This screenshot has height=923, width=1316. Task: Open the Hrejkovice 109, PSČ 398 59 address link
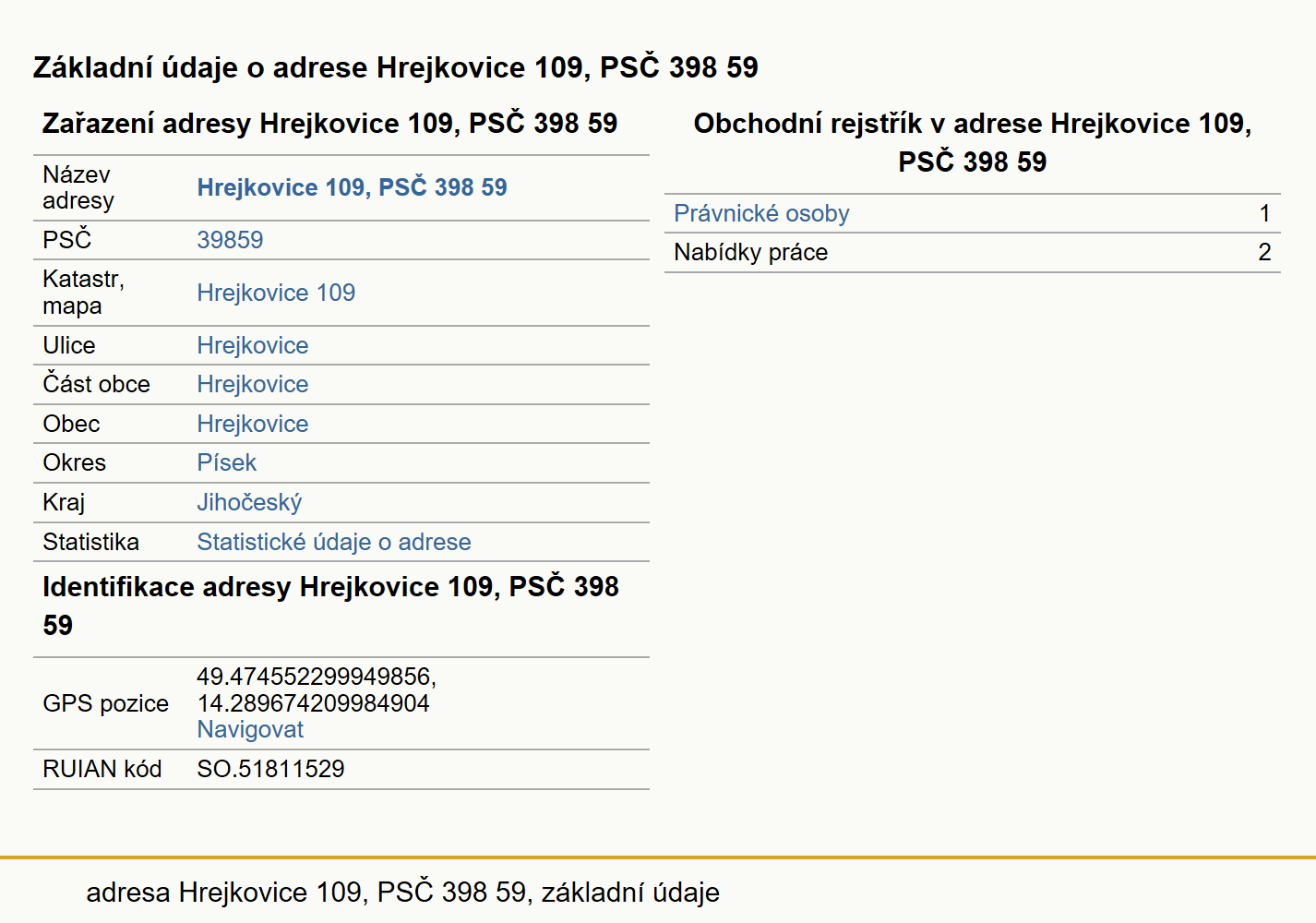coord(352,187)
